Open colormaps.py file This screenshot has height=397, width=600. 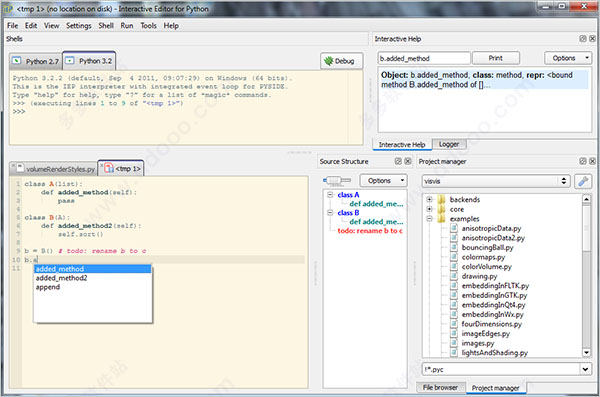[483, 257]
